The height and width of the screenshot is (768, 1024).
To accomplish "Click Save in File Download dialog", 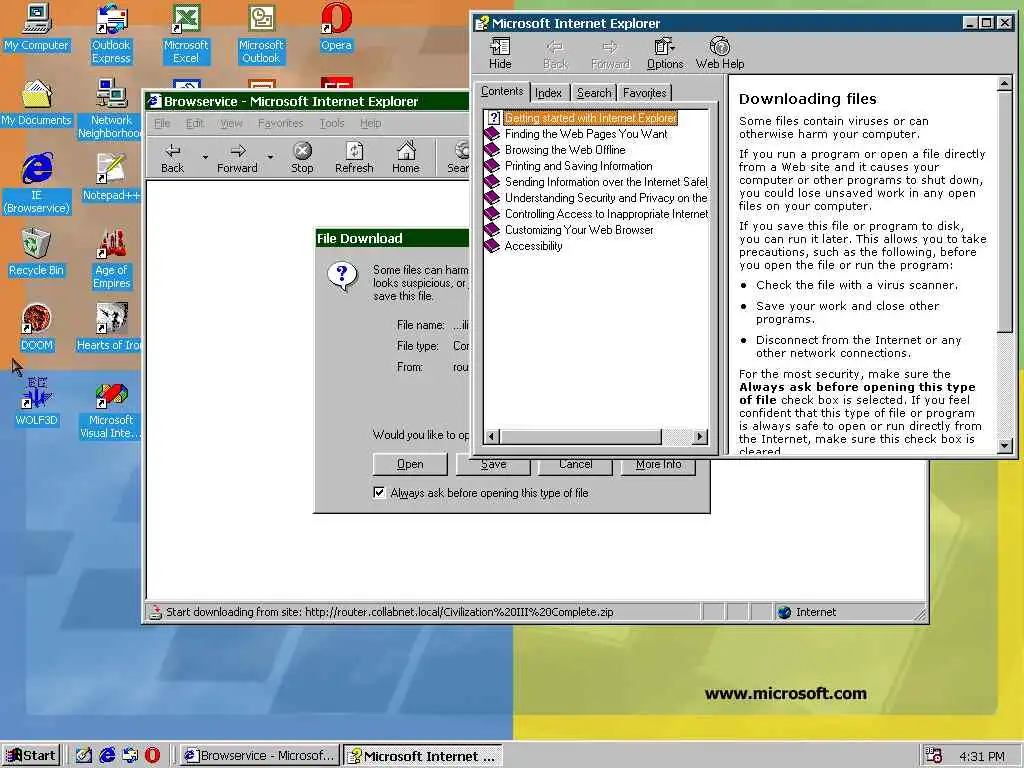I will coord(493,465).
